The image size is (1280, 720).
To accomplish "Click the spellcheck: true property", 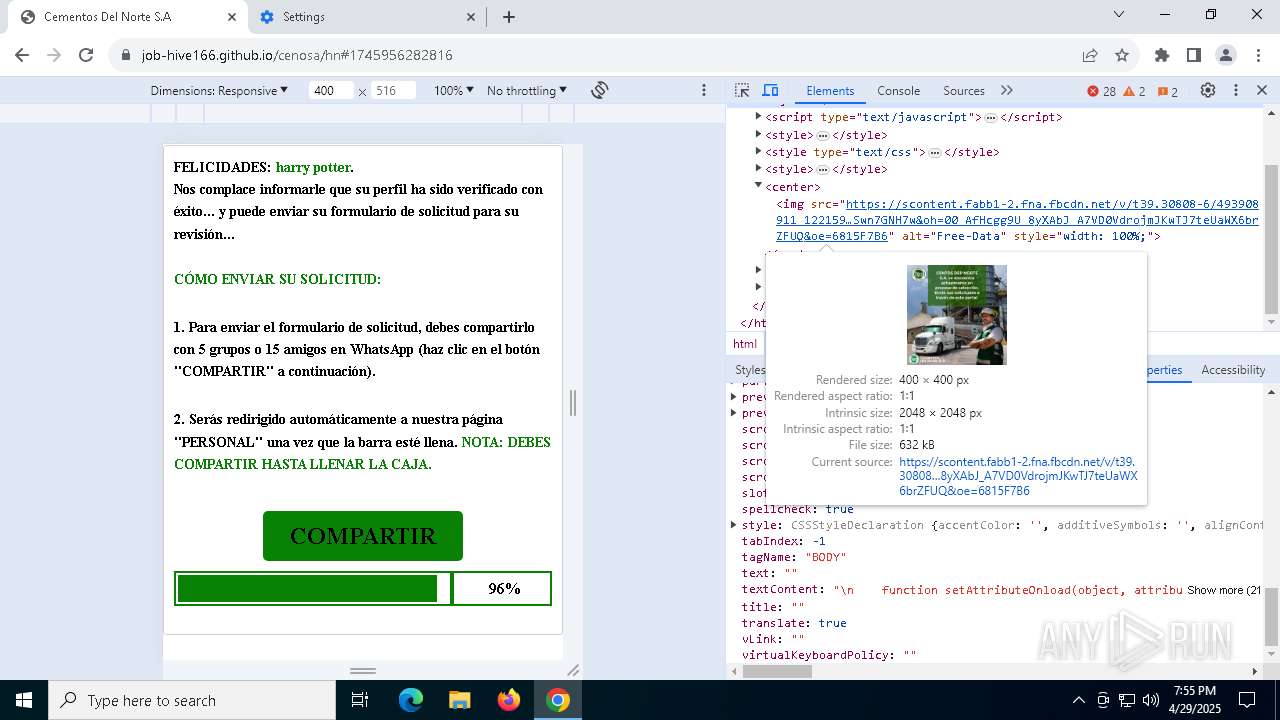I will click(797, 509).
